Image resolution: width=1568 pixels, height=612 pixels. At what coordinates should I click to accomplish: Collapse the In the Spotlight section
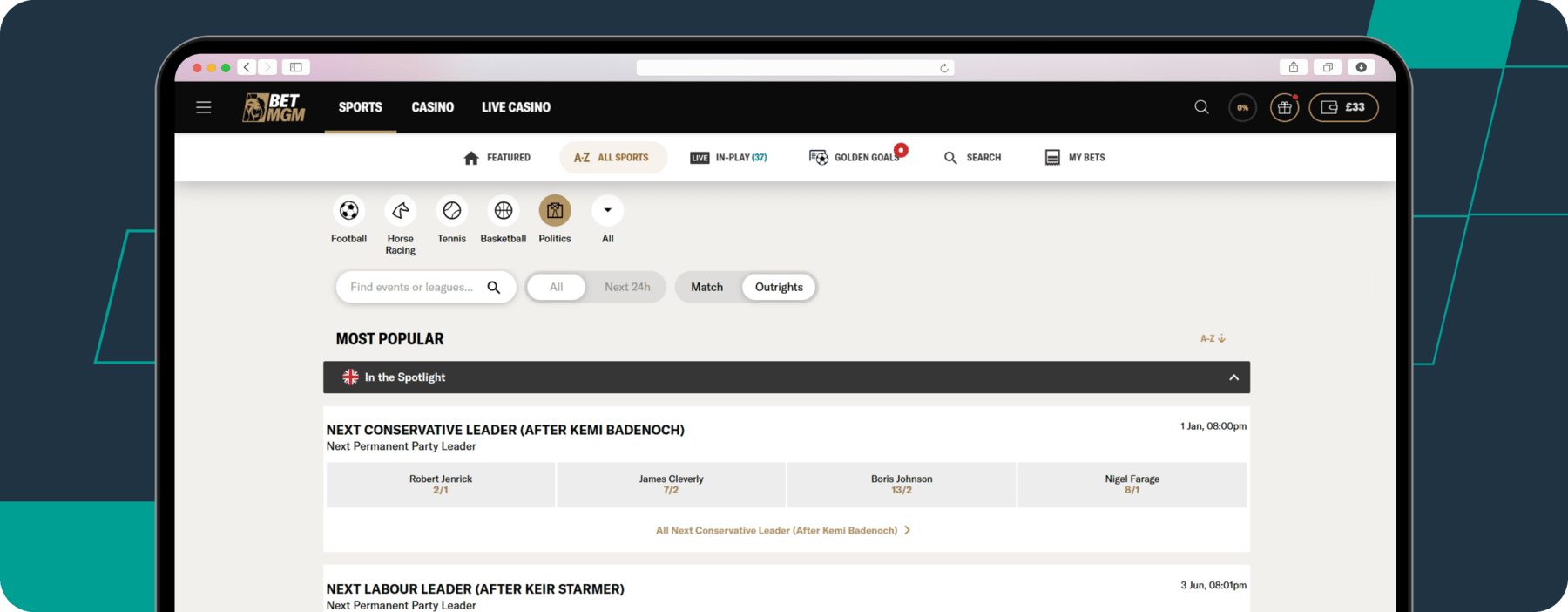tap(1233, 377)
